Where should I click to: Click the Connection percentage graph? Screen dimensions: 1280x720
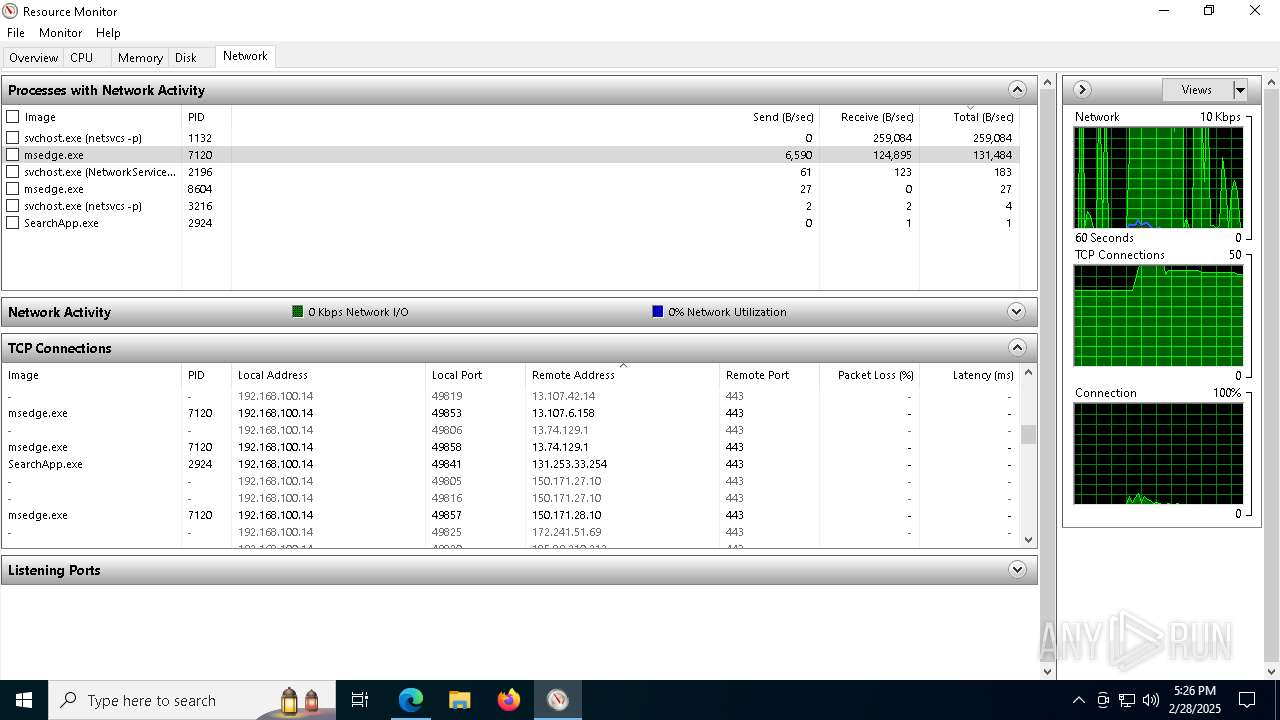(1158, 454)
